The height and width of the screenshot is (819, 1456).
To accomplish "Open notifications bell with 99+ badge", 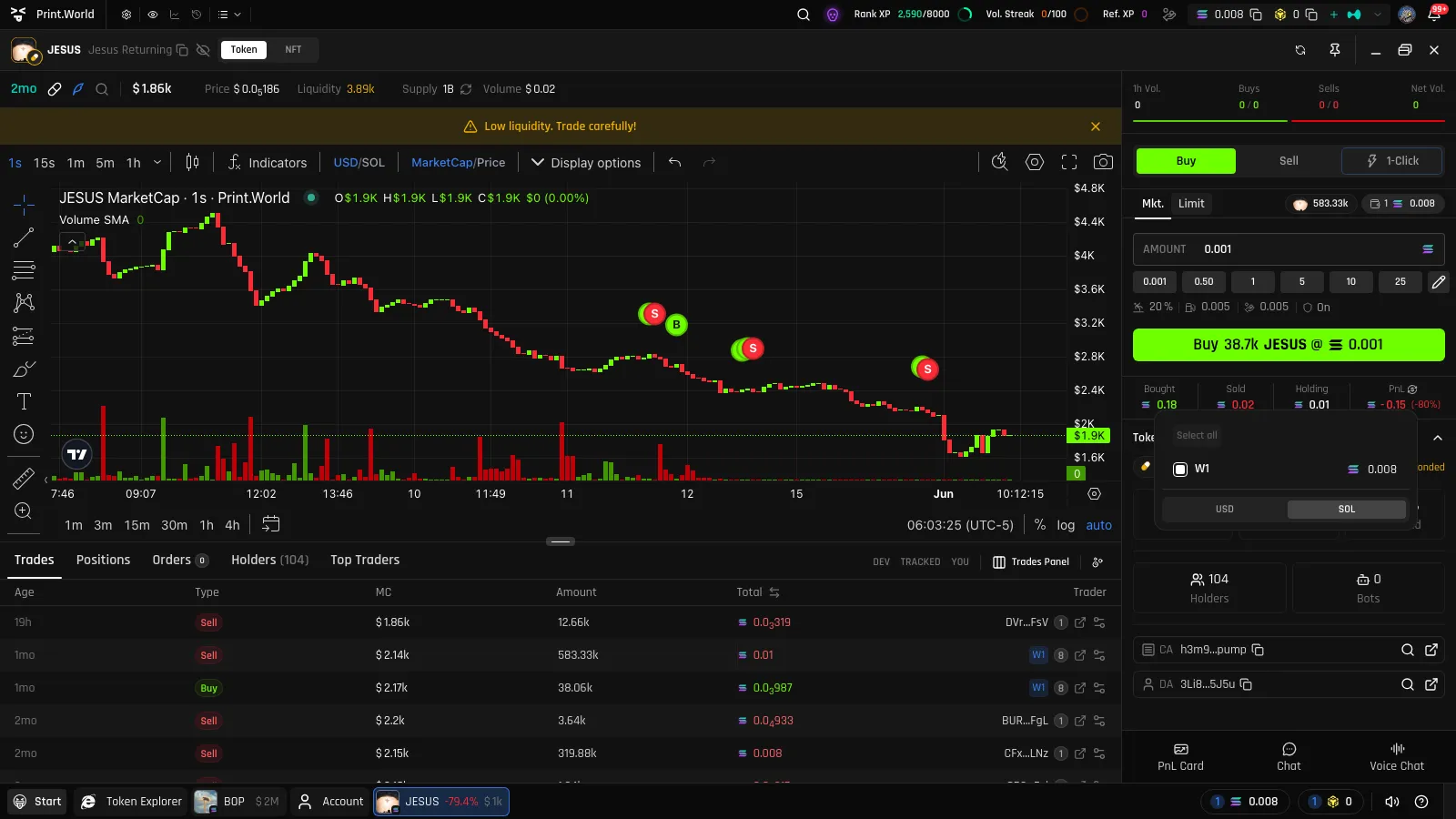I will (x=1434, y=15).
